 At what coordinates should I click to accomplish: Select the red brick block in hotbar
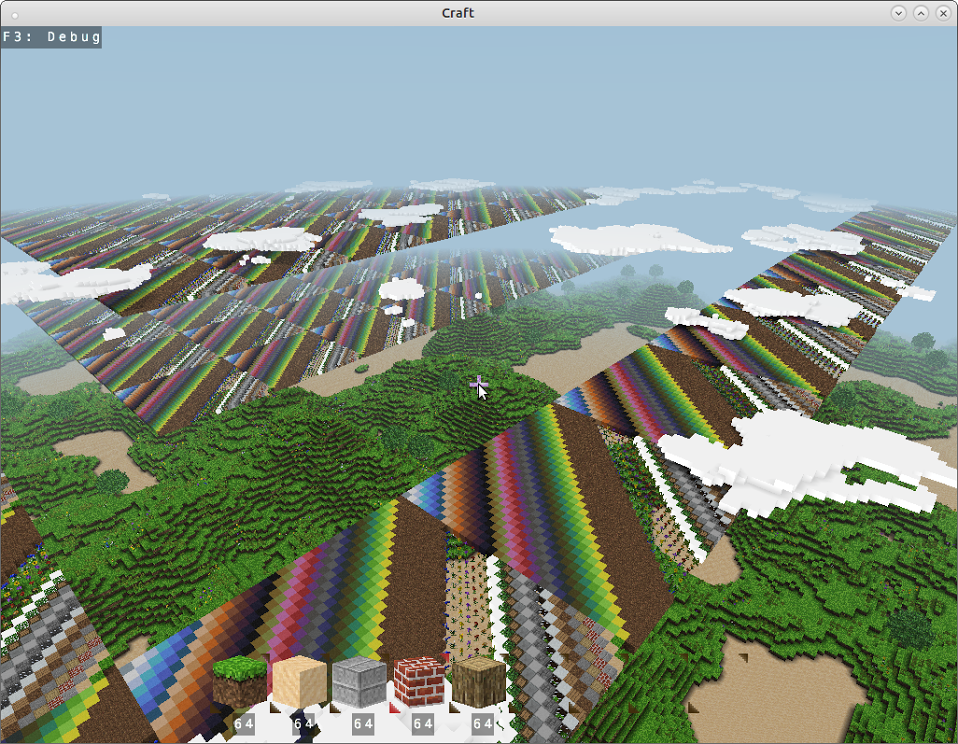coord(419,682)
